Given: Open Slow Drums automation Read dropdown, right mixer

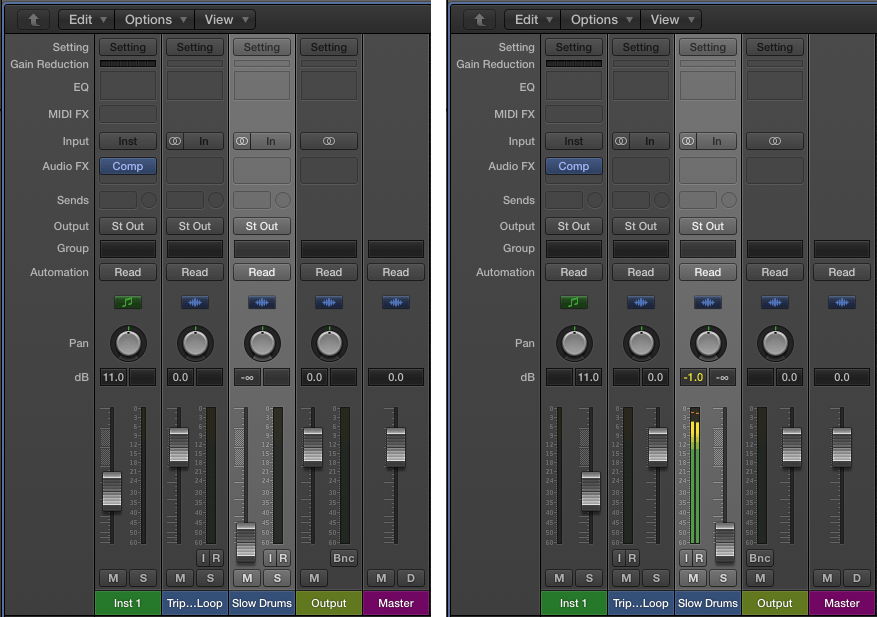Looking at the screenshot, I should click(x=708, y=272).
